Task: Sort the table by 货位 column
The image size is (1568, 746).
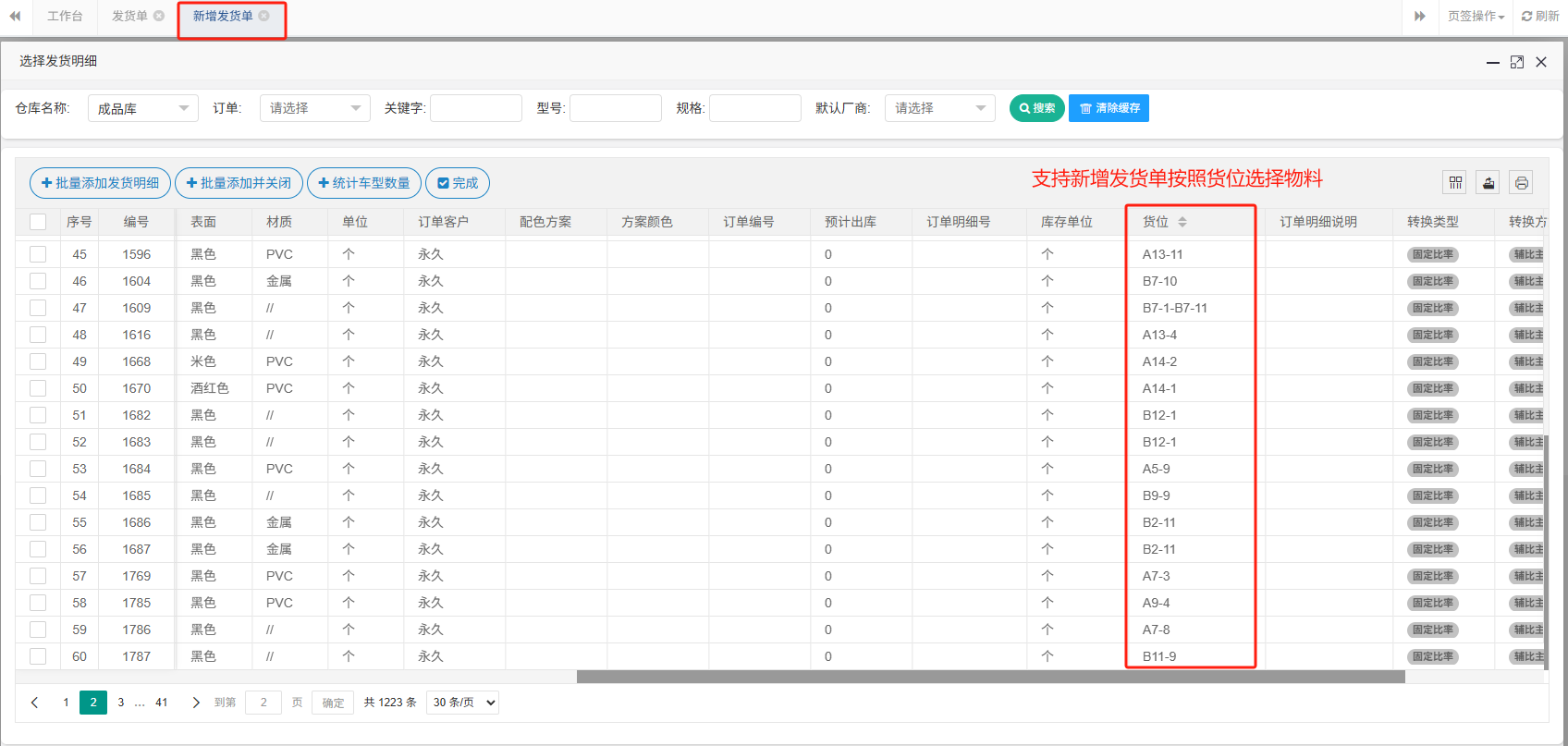Action: point(1182,222)
